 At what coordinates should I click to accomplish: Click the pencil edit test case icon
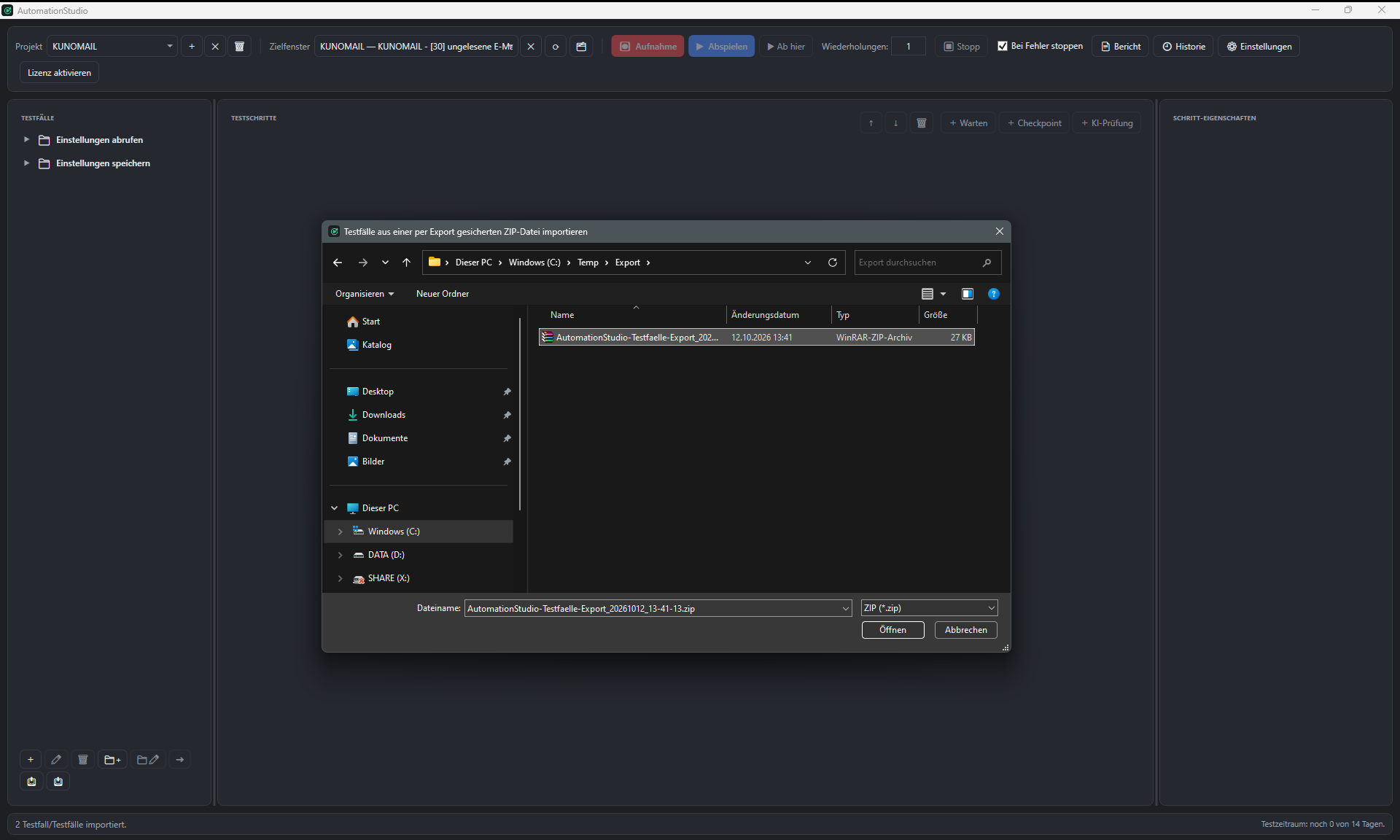tap(56, 759)
